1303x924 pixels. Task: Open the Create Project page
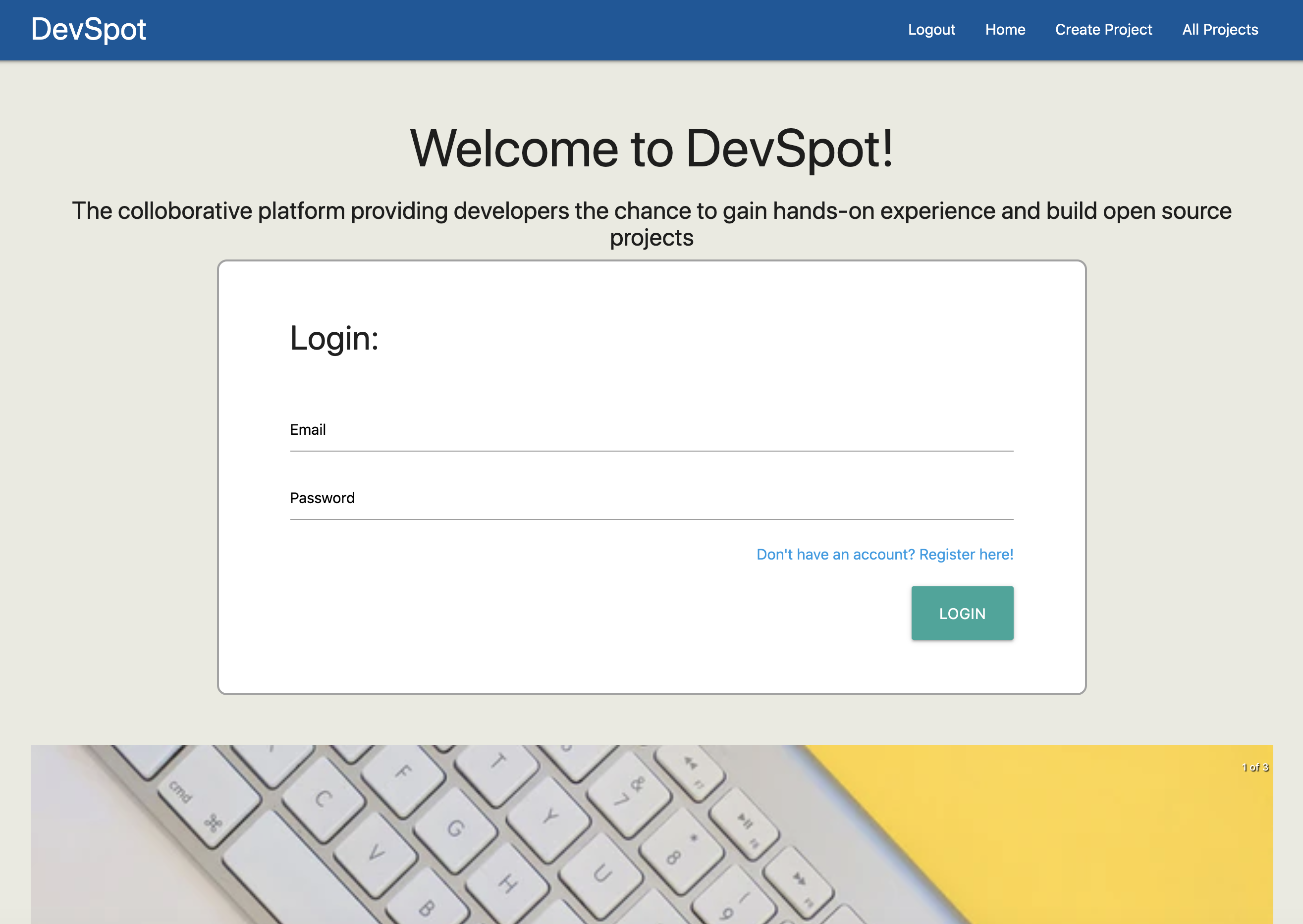(1103, 30)
